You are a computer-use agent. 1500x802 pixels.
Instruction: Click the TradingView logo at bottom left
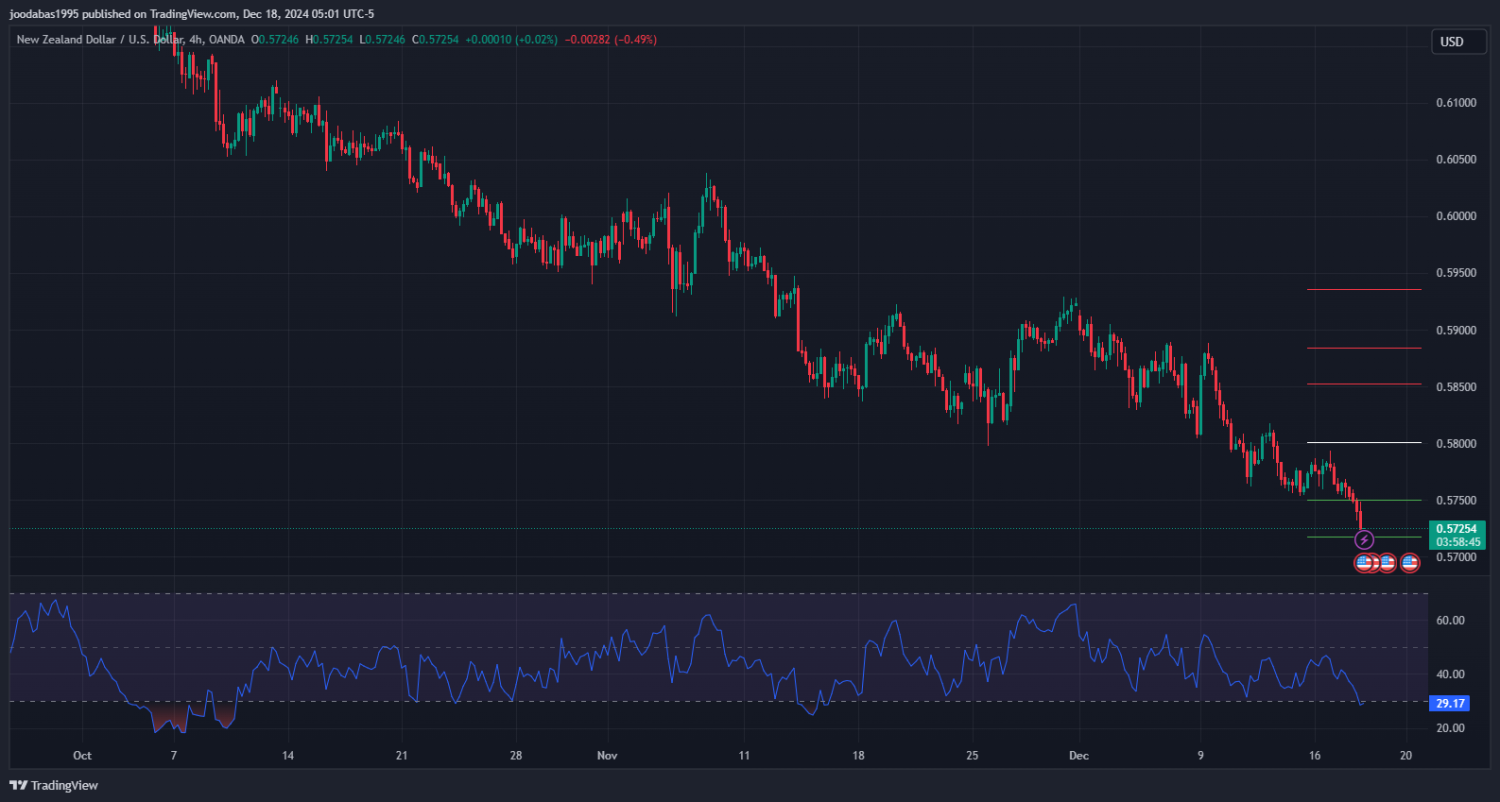54,785
